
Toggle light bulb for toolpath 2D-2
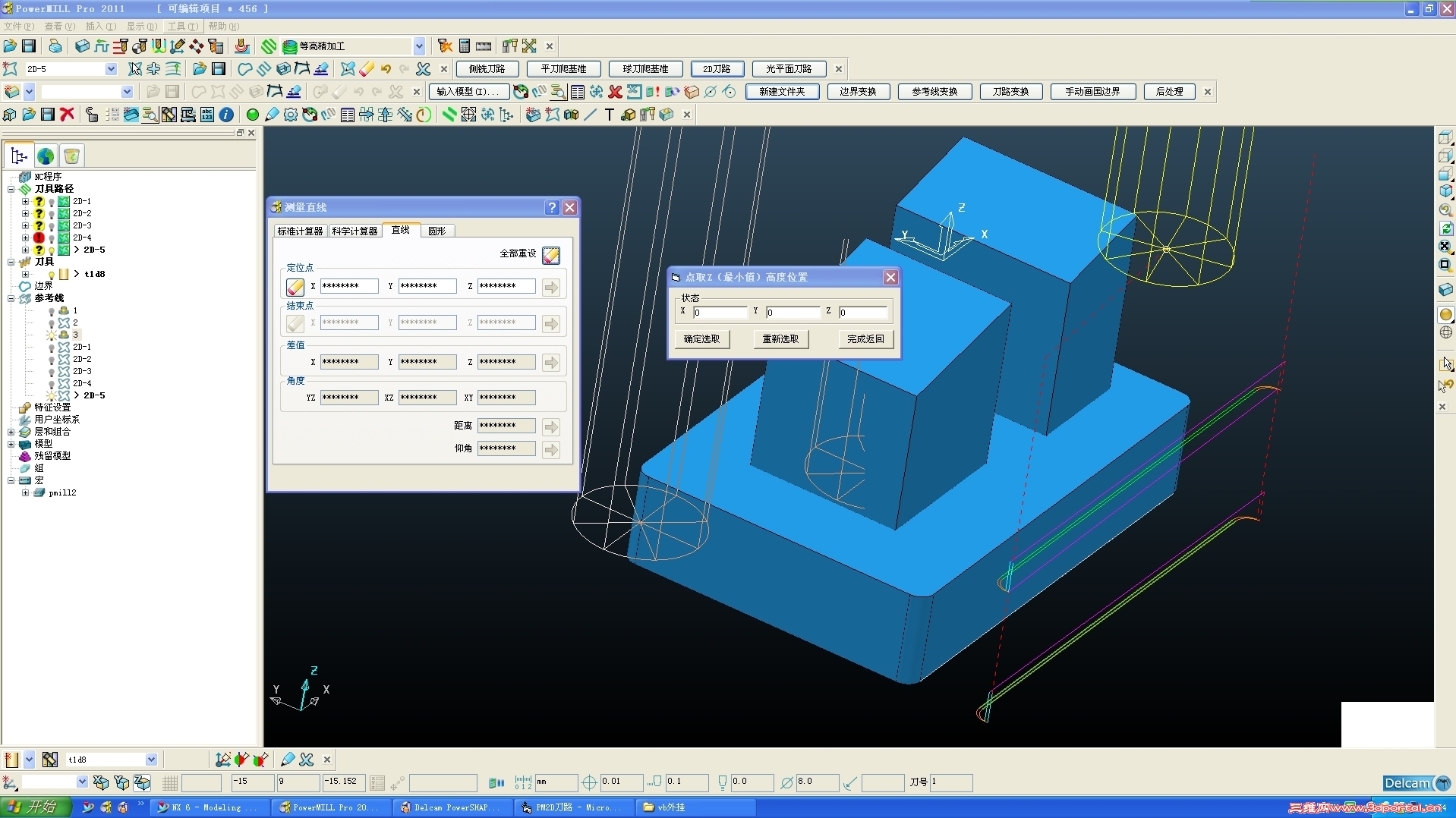click(52, 215)
